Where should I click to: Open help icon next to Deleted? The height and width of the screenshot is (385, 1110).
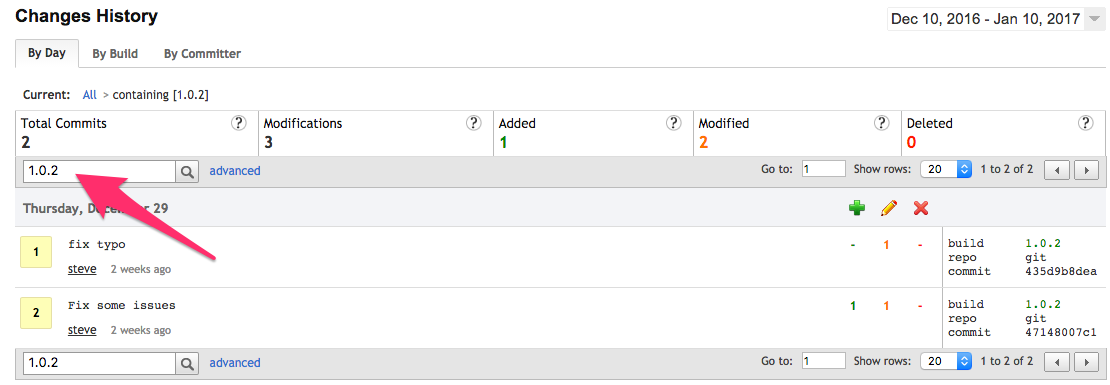click(1085, 123)
